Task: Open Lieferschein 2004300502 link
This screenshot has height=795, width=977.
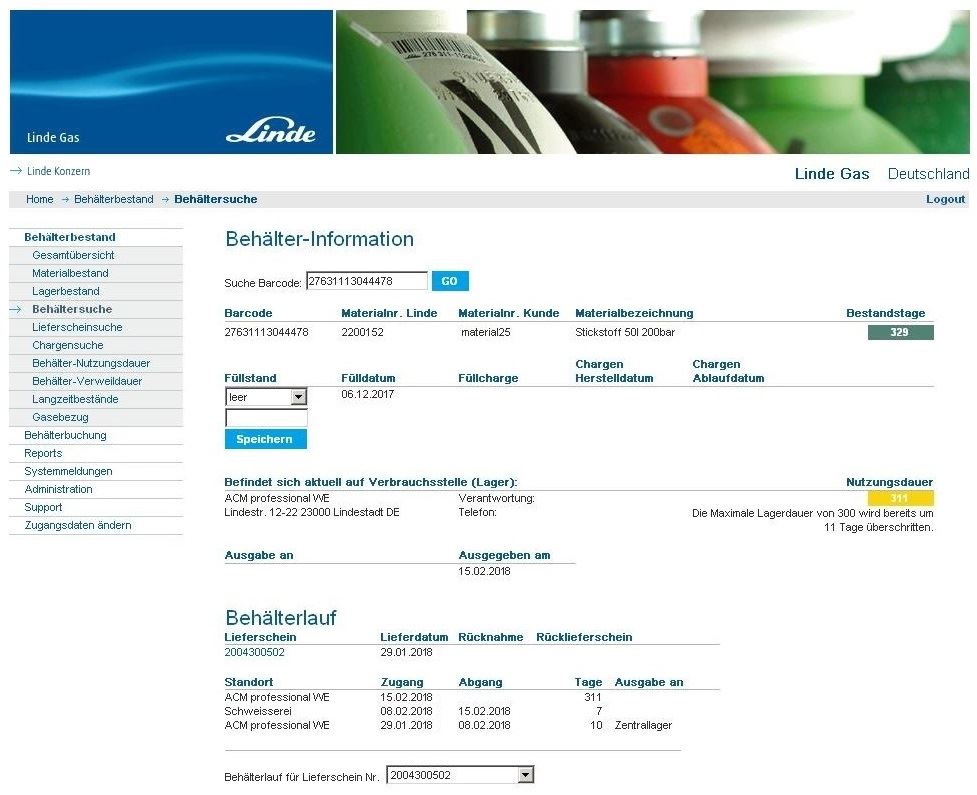Action: [x=254, y=652]
